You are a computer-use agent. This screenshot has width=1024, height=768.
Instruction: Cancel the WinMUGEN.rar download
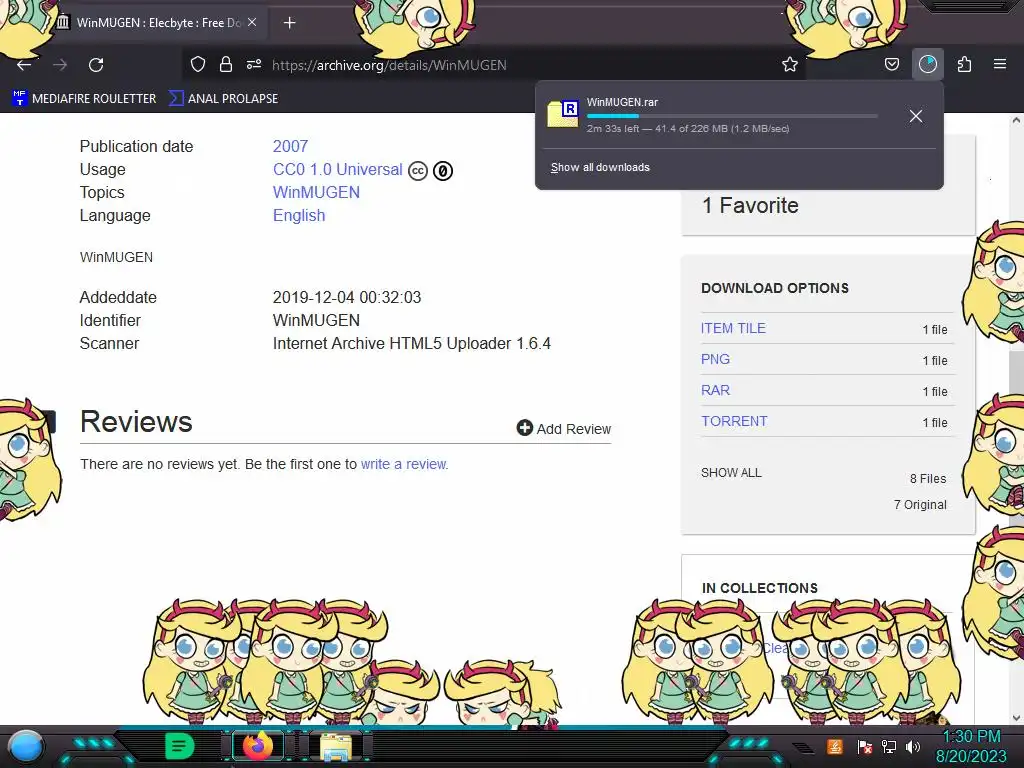tap(916, 116)
